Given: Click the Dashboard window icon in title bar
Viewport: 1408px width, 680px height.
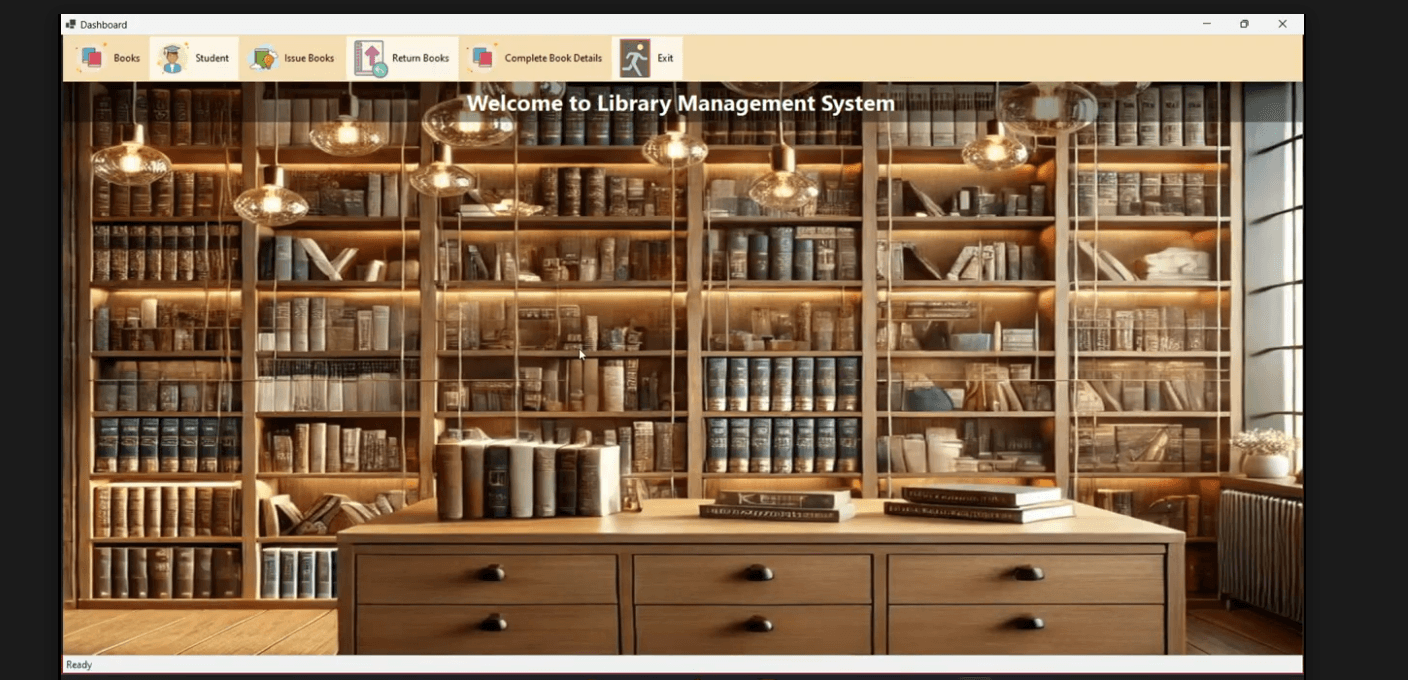Looking at the screenshot, I should click(x=71, y=24).
